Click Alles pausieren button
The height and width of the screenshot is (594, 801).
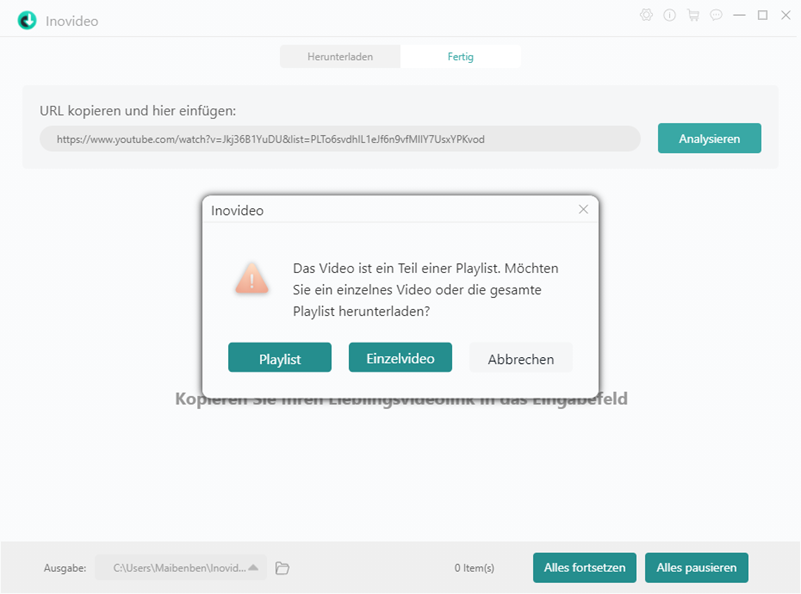696,567
